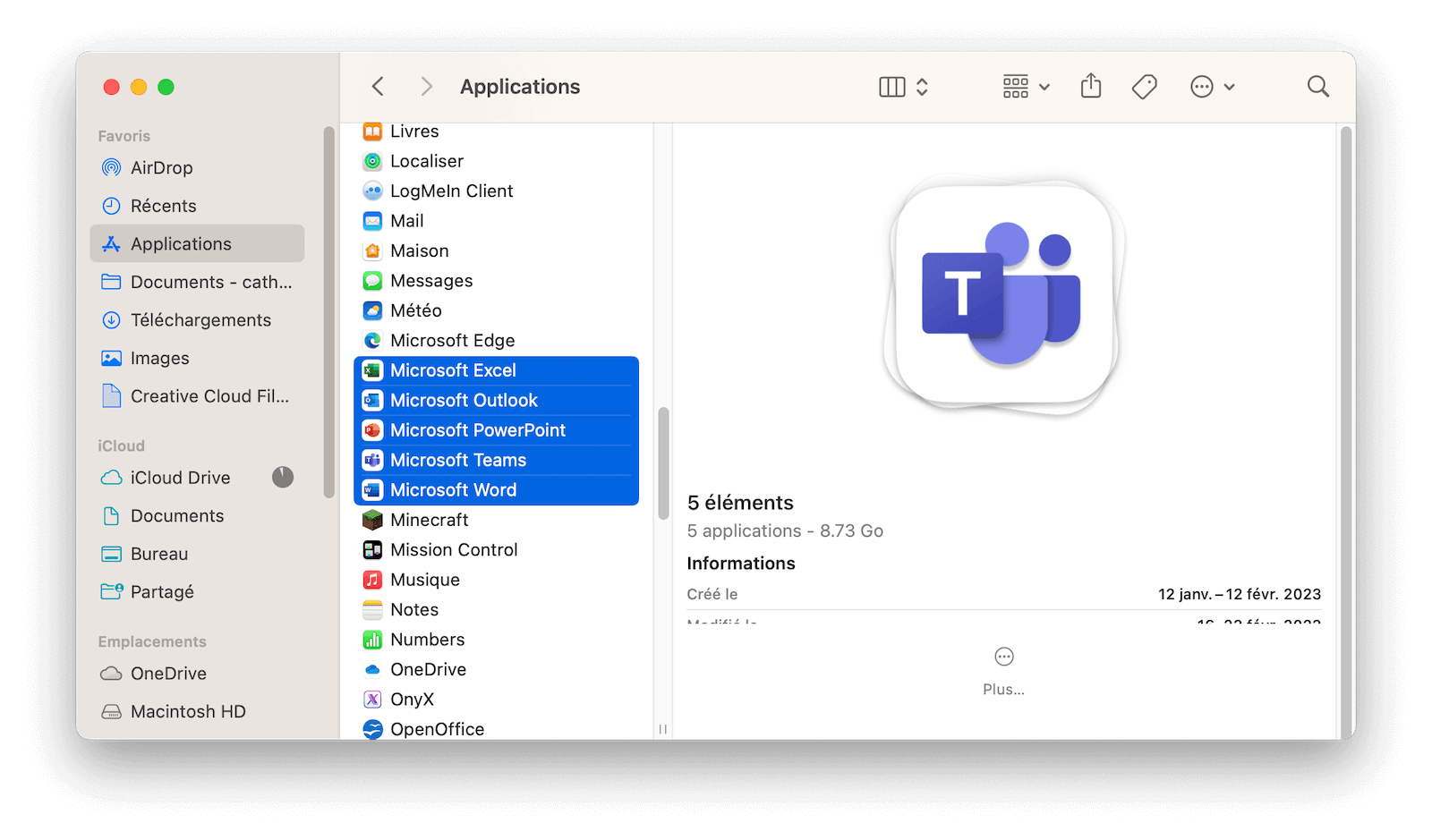
Task: Click the Plus… button in preview
Action: (1003, 669)
